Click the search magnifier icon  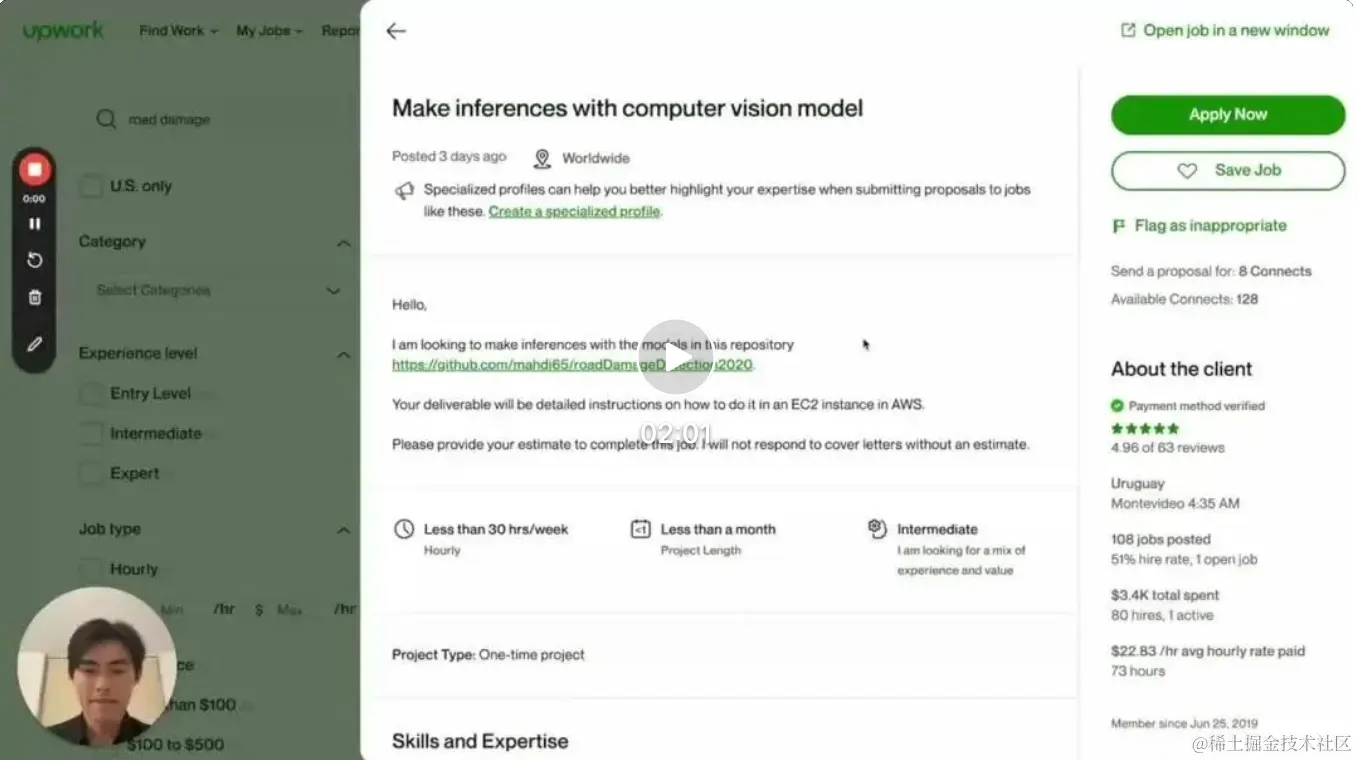point(106,120)
